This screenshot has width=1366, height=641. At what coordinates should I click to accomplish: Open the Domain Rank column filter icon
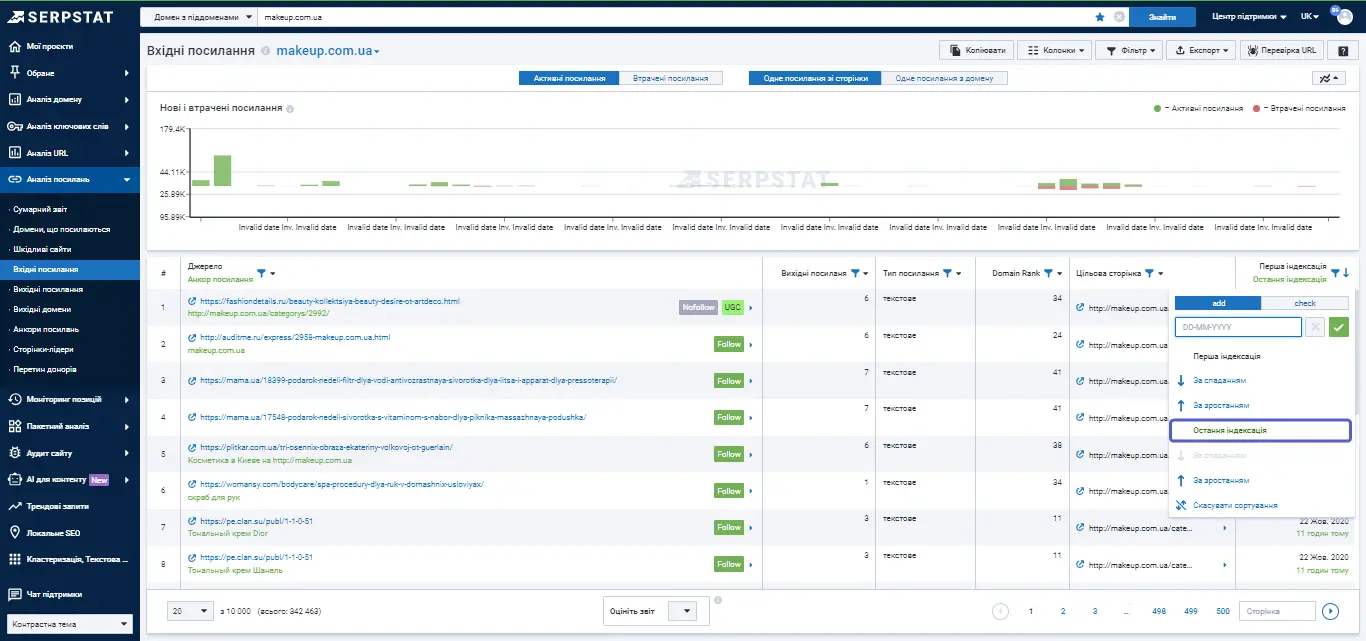(x=1048, y=273)
